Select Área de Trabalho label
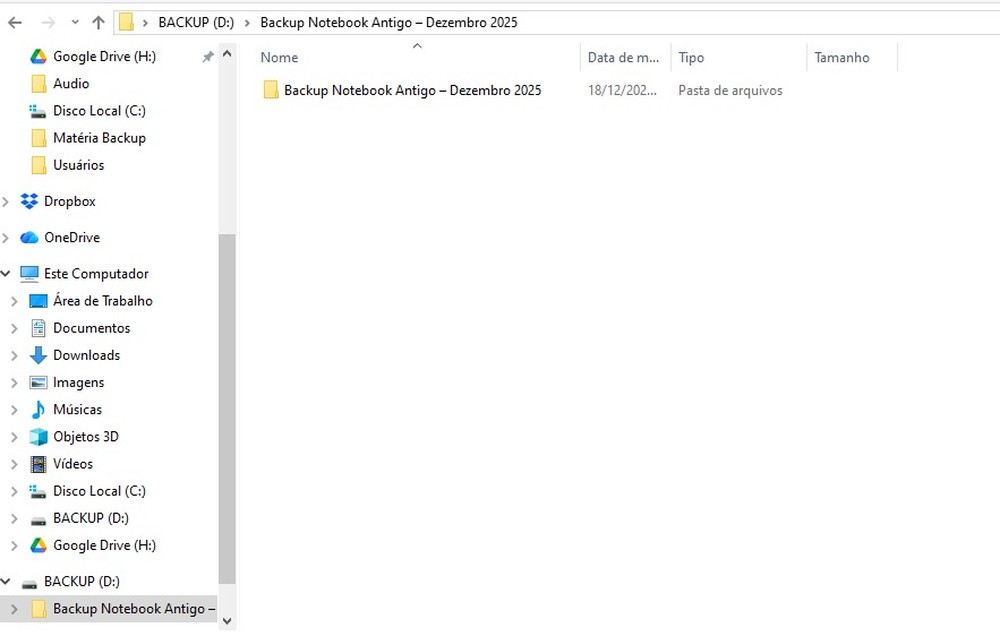 click(x=103, y=300)
